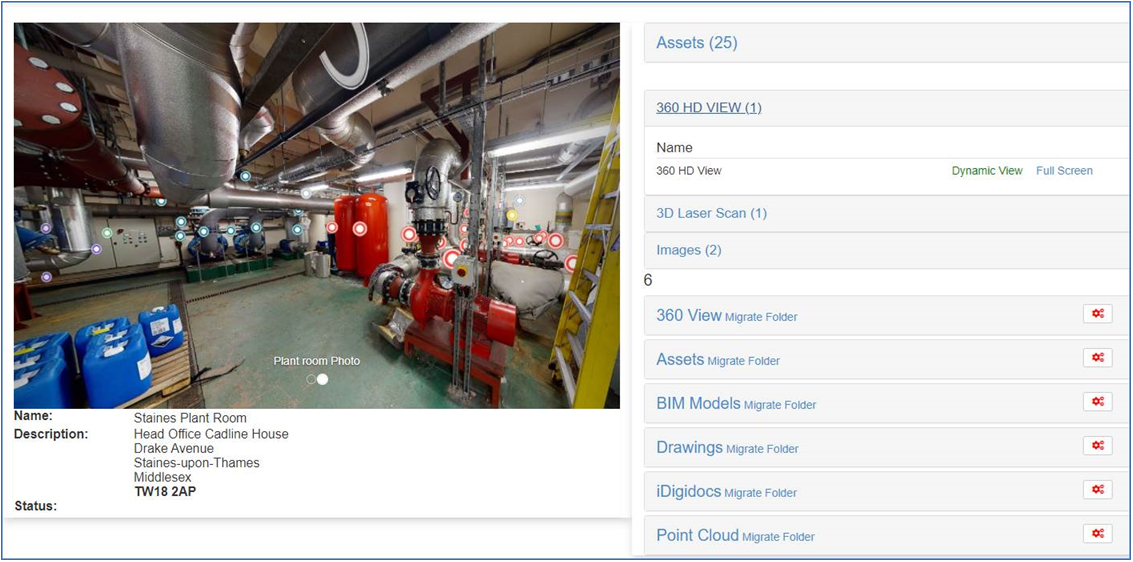
Task: Open the 360 View folder
Action: click(x=689, y=315)
